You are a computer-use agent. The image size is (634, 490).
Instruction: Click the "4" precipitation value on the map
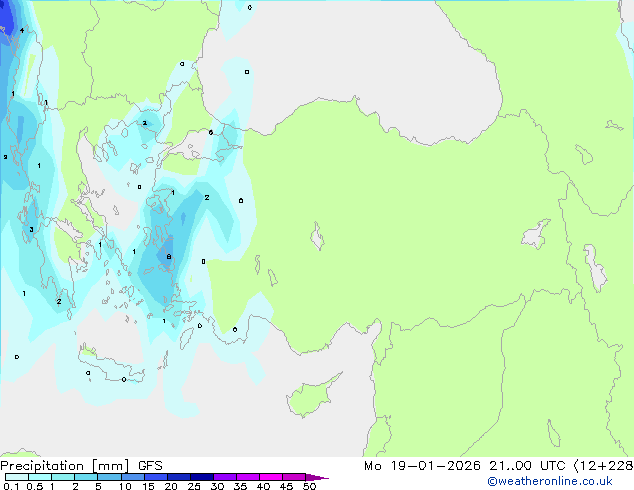(x=22, y=30)
